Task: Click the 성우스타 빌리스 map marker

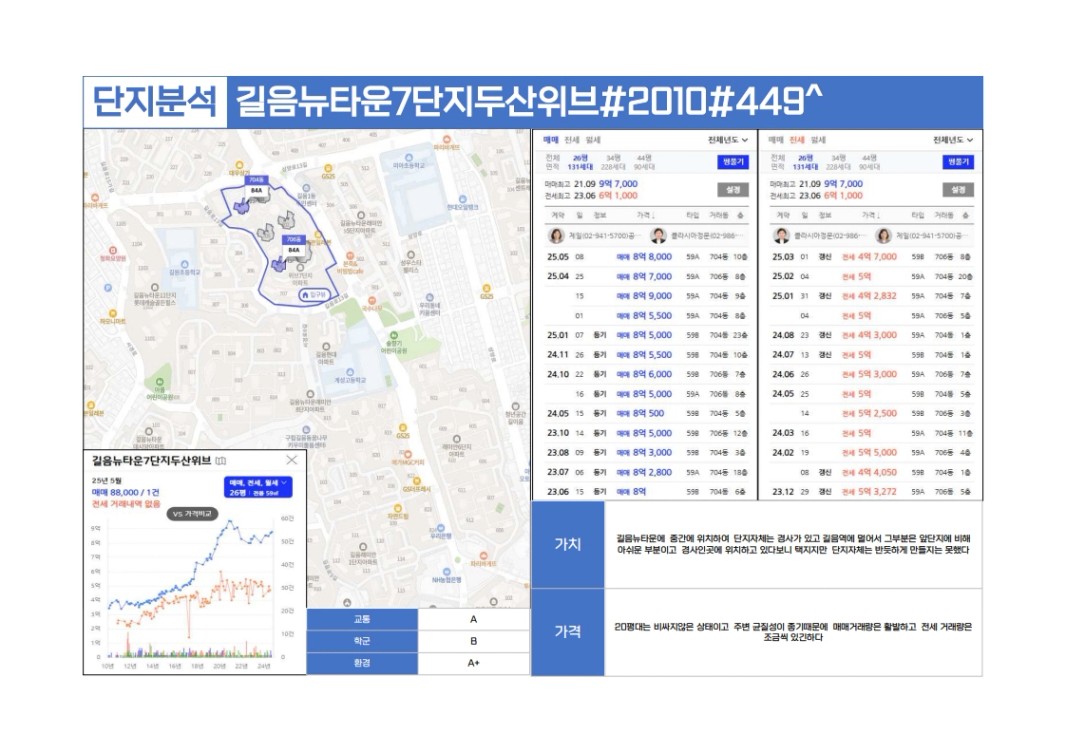Action: (x=411, y=262)
